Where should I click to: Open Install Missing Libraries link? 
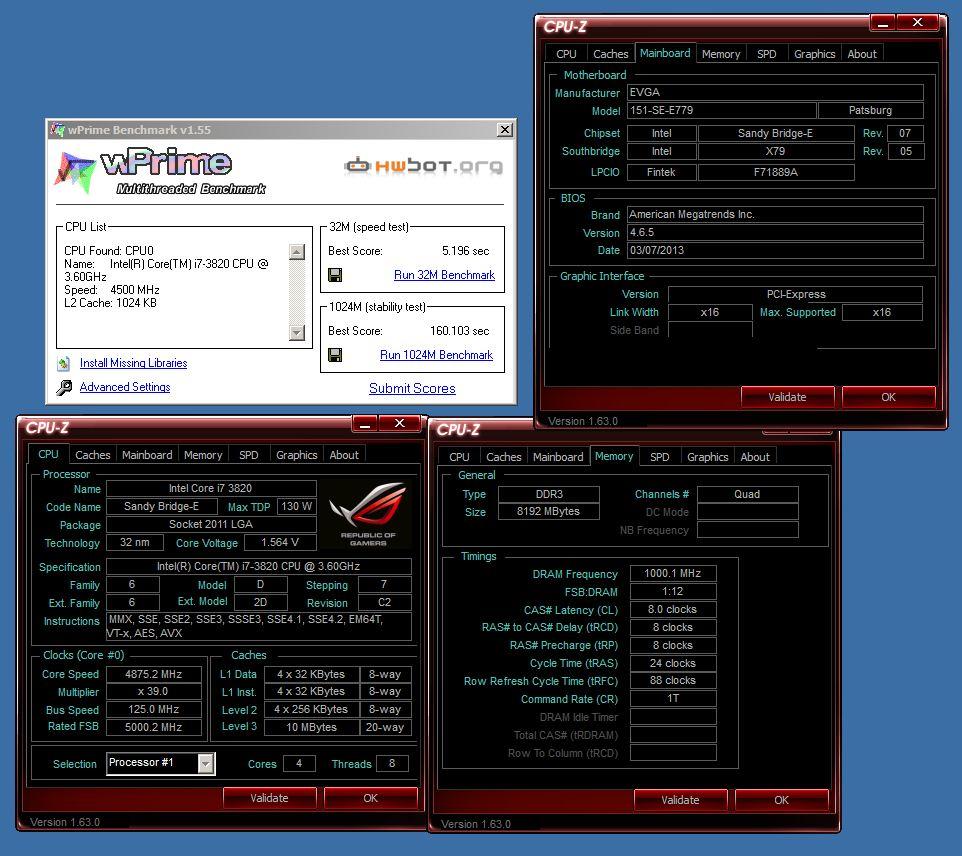[x=133, y=363]
